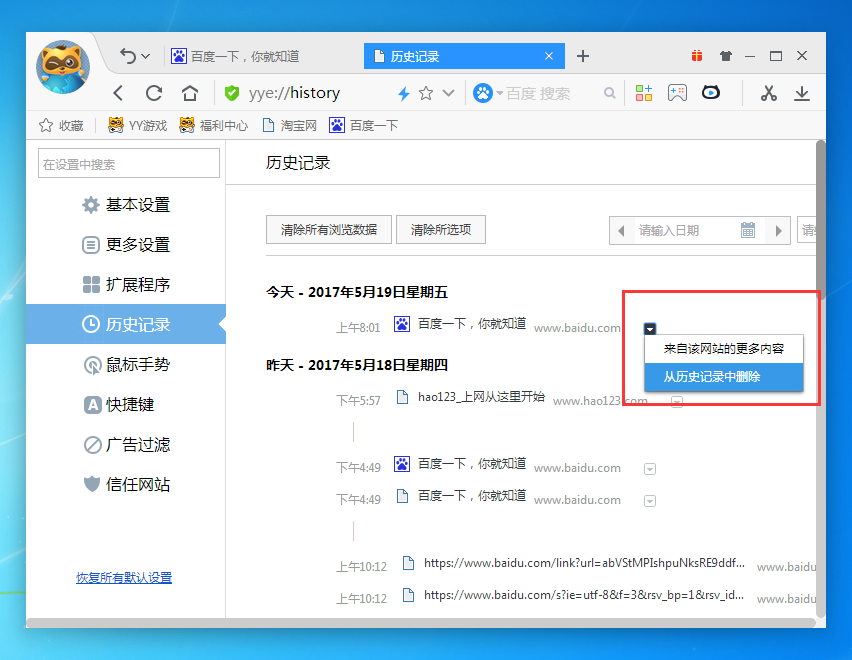Screen dimensions: 852x660
Task: Select the scissors screenshot tool icon
Action: [768, 93]
